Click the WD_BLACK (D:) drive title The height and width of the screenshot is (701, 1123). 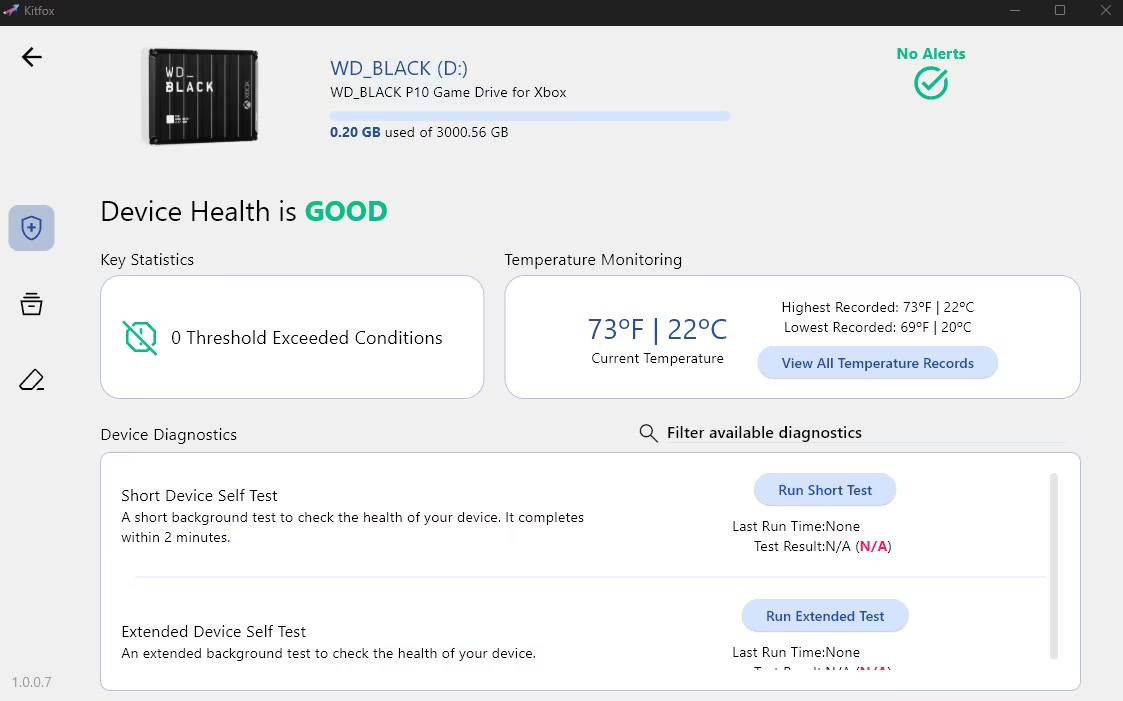tap(399, 68)
